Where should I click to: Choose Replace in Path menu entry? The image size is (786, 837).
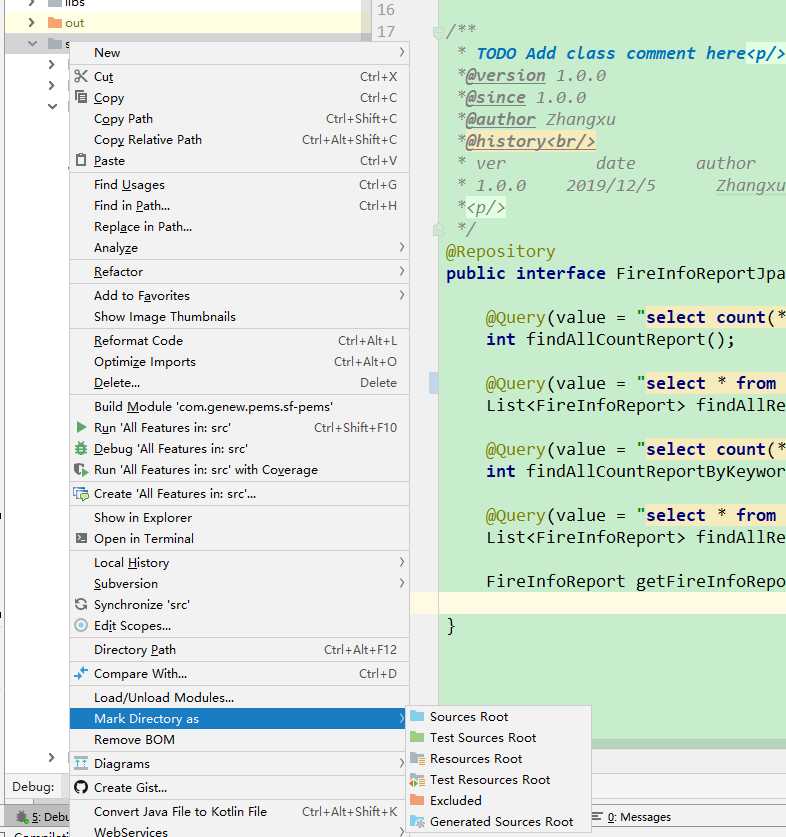pyautogui.click(x=239, y=226)
